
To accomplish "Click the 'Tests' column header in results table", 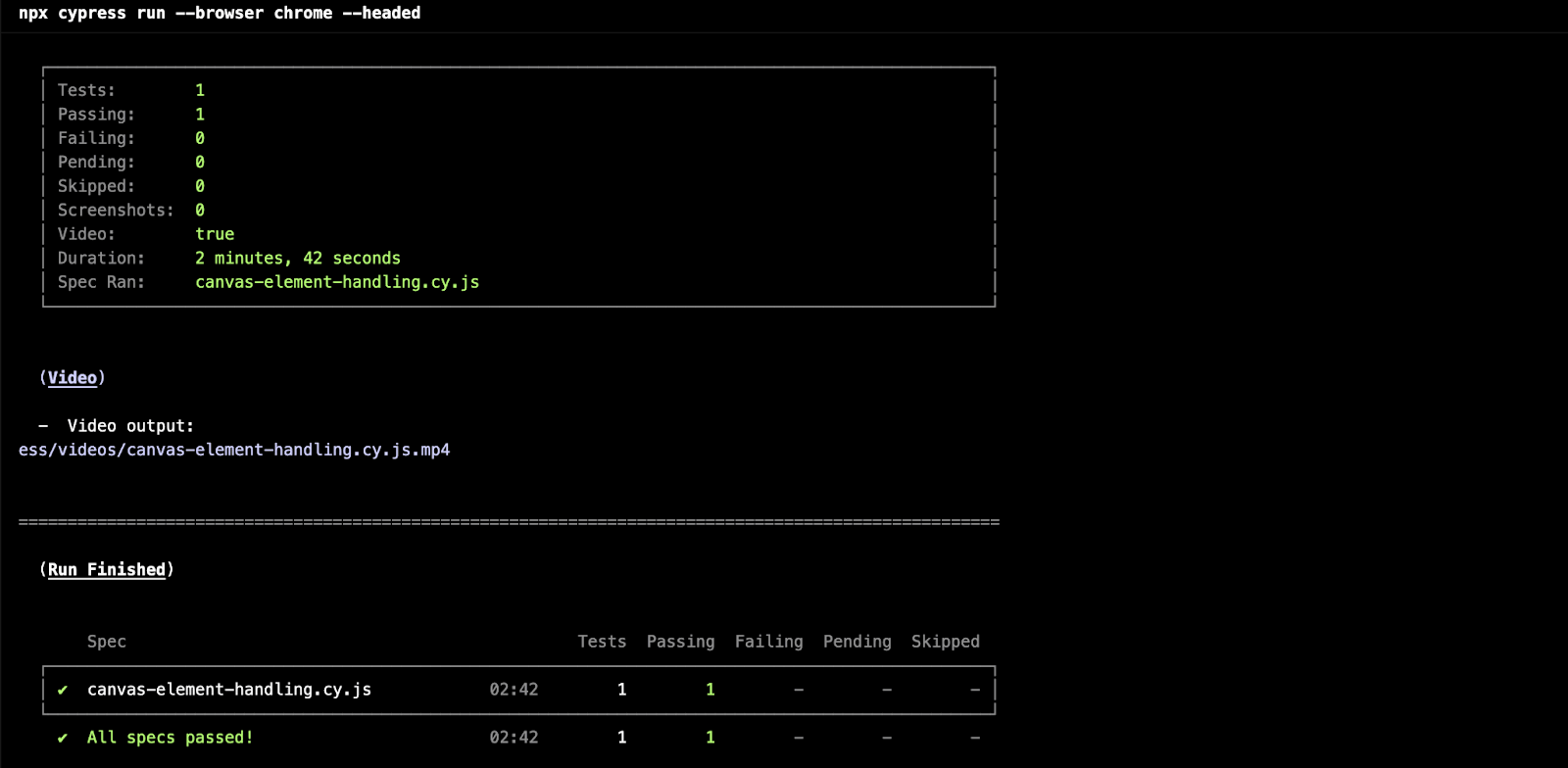I will 602,642.
